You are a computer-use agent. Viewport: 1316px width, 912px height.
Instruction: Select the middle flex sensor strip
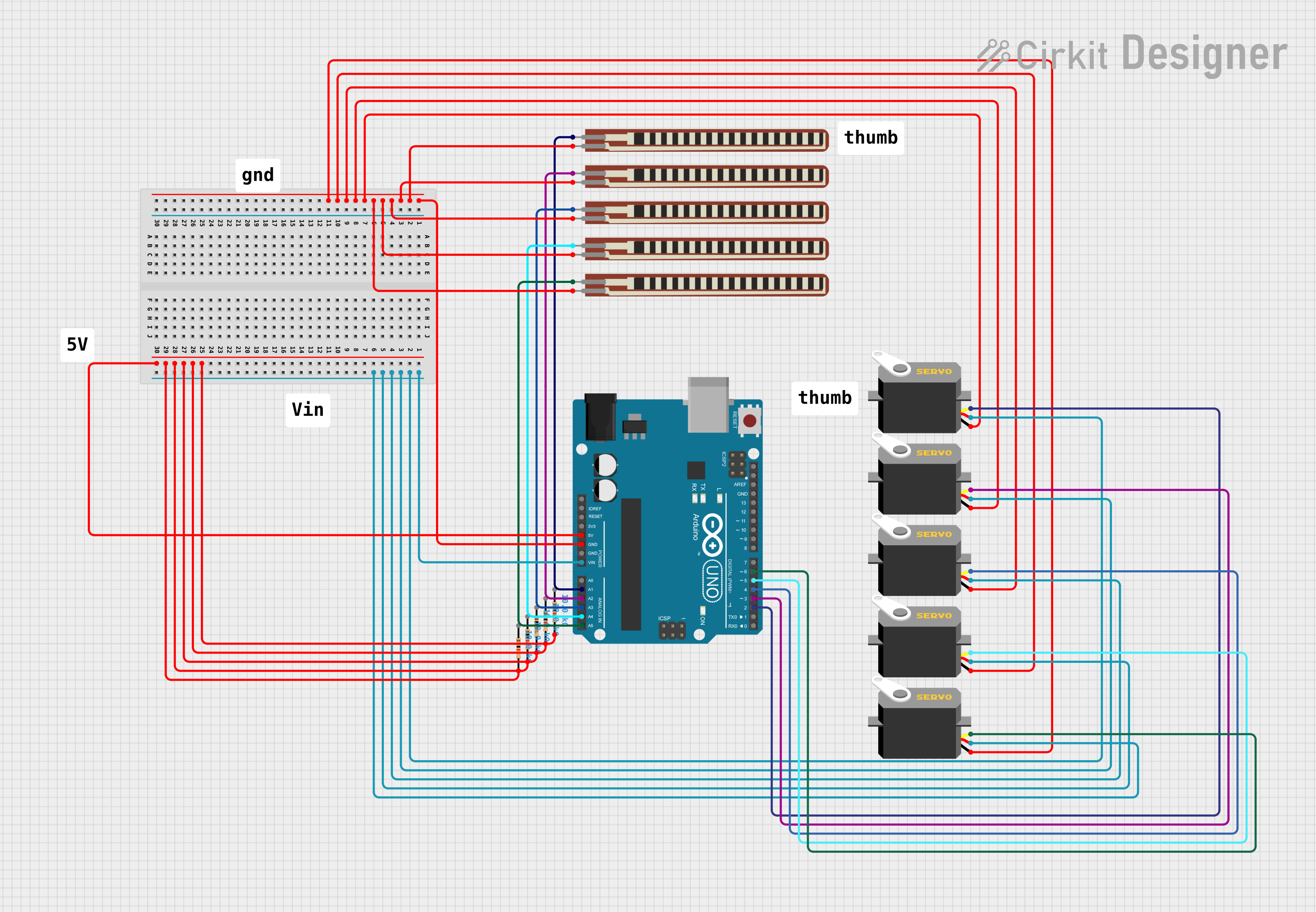pyautogui.click(x=706, y=213)
